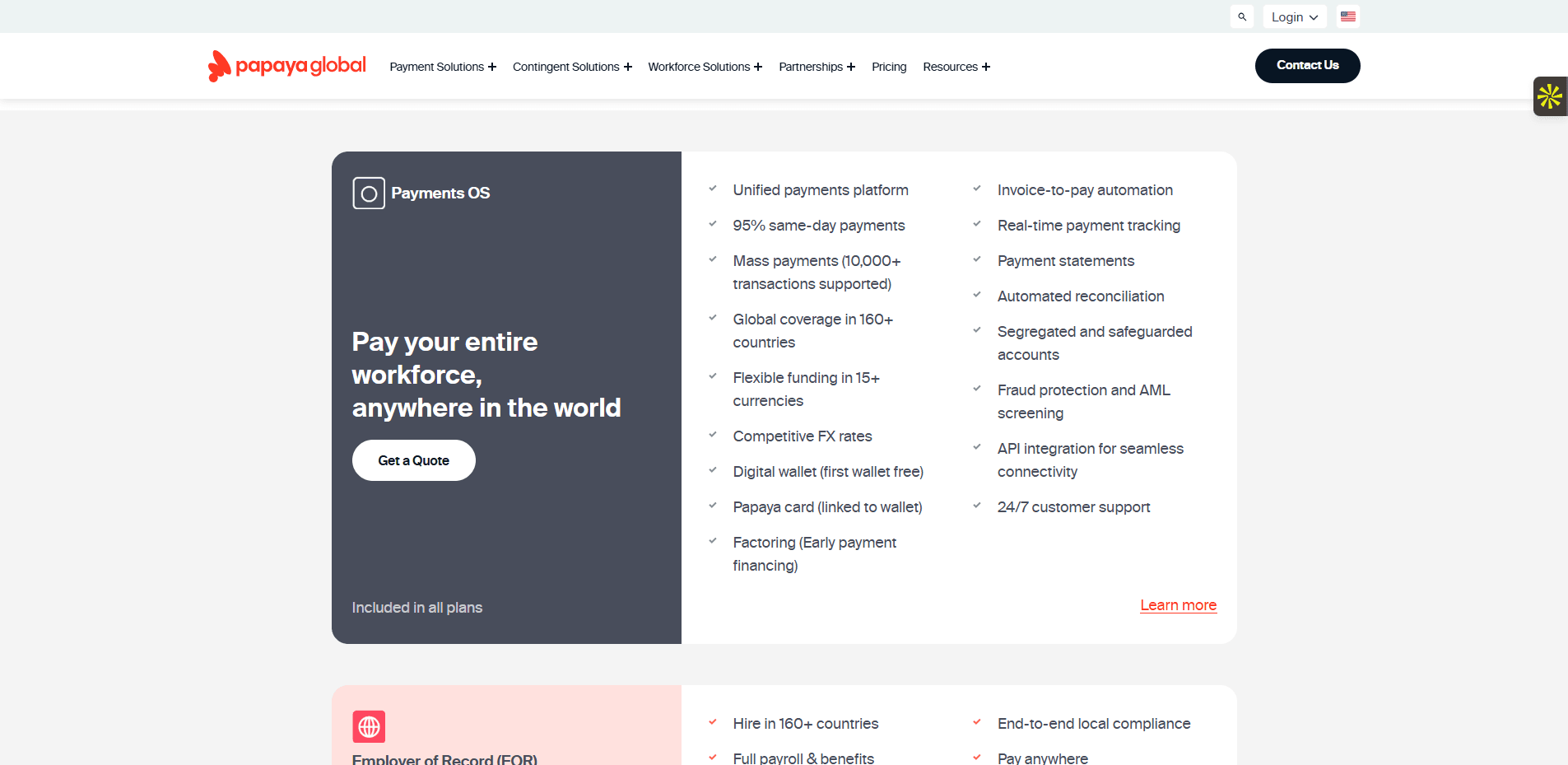Click the Papaya Global logo
The width and height of the screenshot is (1568, 765).
coord(286,66)
